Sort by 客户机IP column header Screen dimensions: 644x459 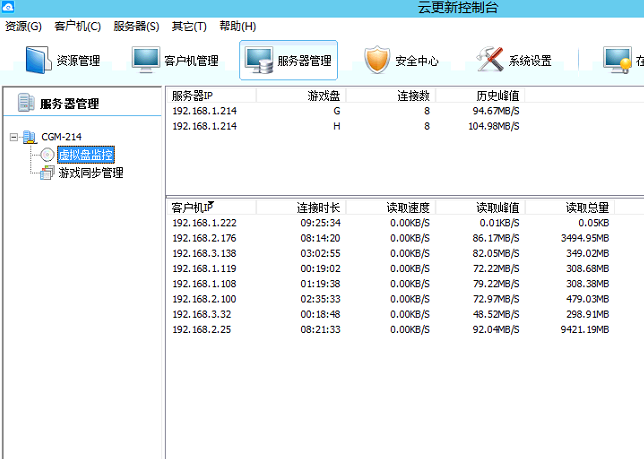[x=211, y=207]
